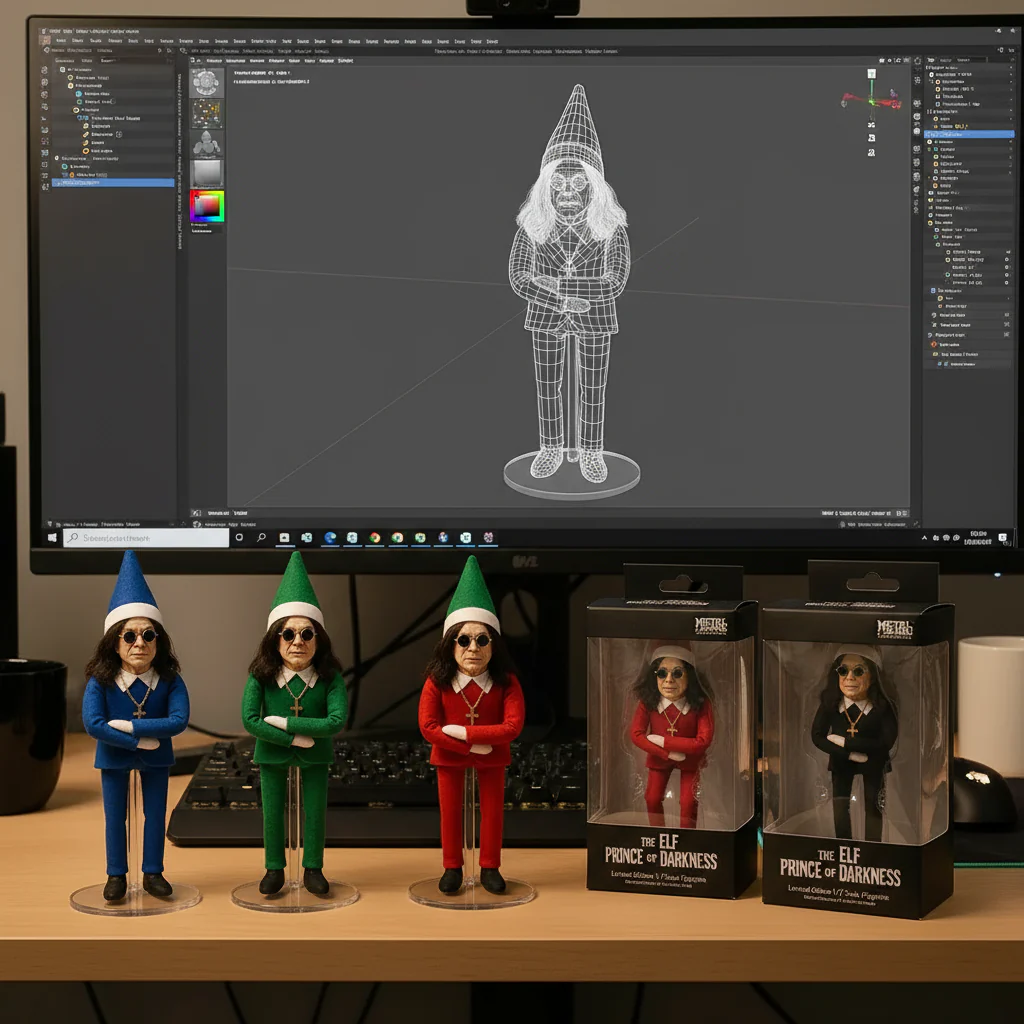The image size is (1024, 1024).
Task: Open Google Chrome from the Windows taskbar
Action: pyautogui.click(x=375, y=538)
